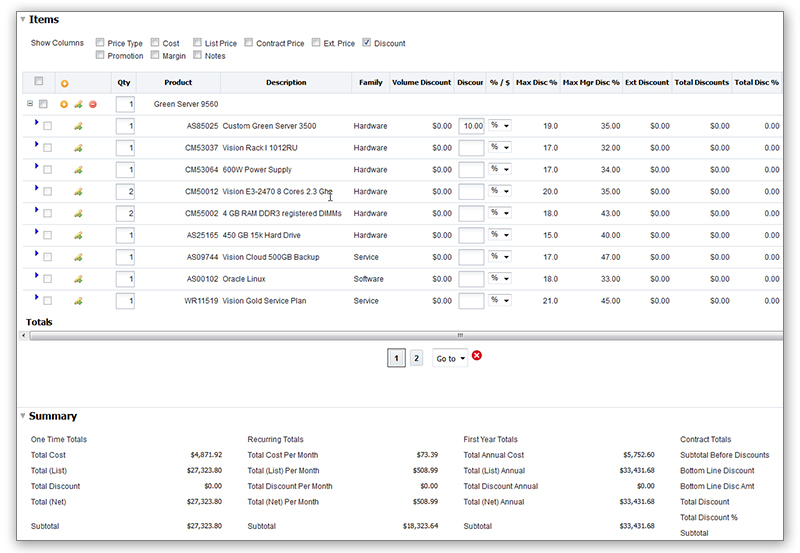Image resolution: width=800 pixels, height=553 pixels.
Task: Click the red remove icon on Green Server 9560 row
Action: 93,104
